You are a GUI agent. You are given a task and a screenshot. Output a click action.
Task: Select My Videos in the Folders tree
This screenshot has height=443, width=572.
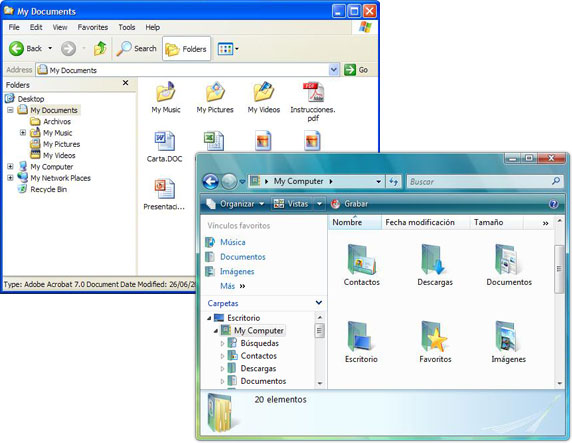(59, 155)
